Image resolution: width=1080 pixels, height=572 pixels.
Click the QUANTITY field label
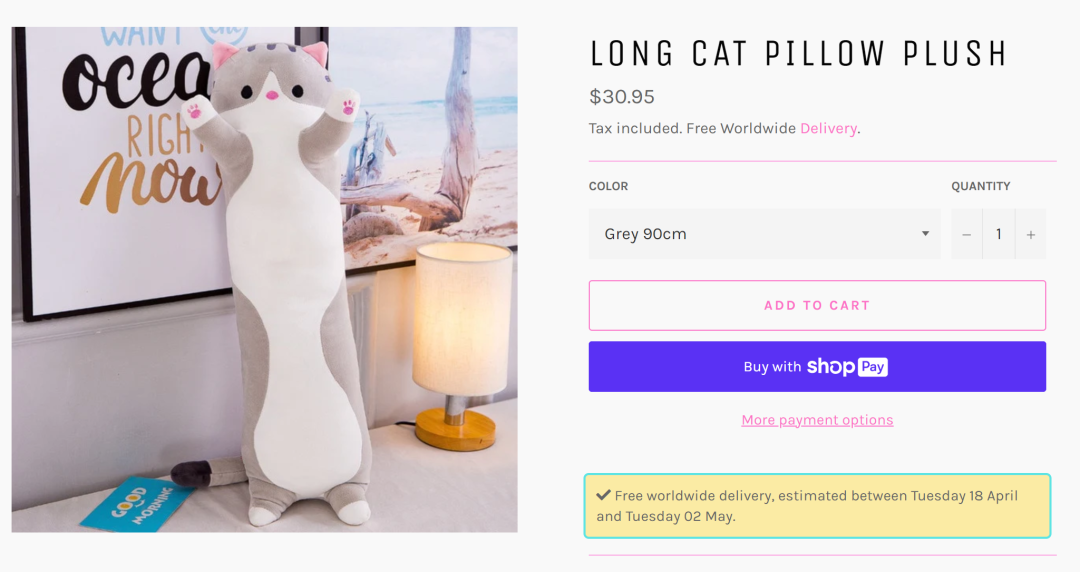pyautogui.click(x=980, y=186)
